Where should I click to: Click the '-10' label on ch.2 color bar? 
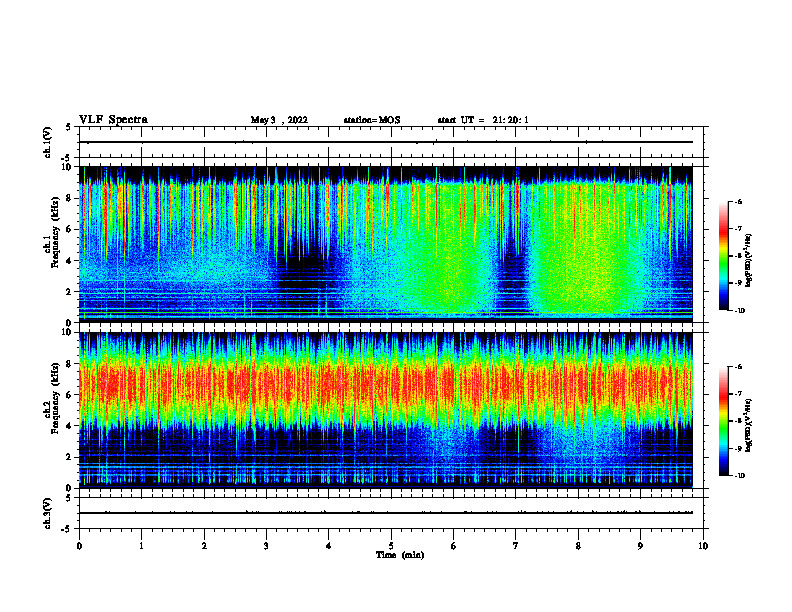pos(739,476)
